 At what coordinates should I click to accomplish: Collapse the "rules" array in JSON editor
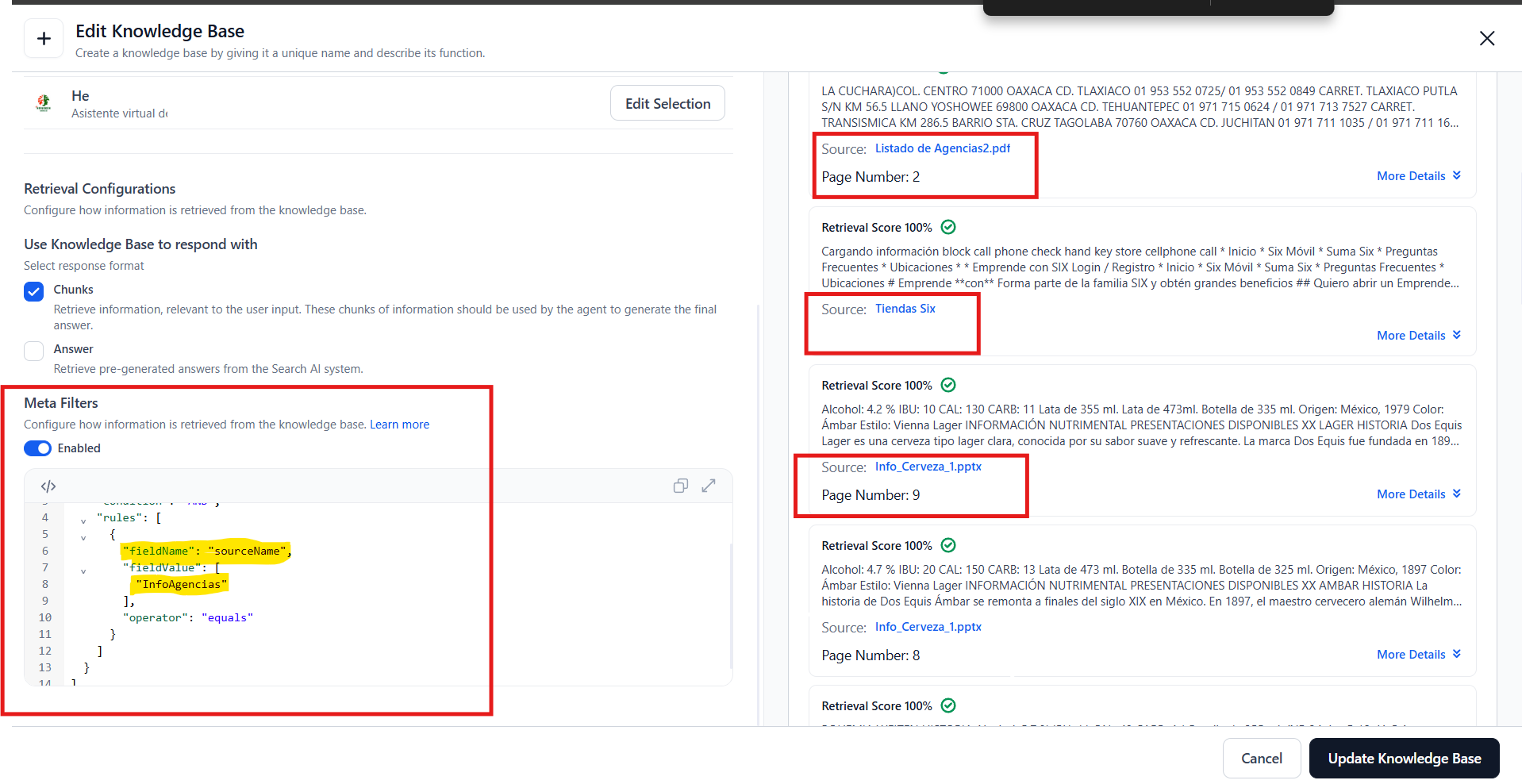[83, 521]
